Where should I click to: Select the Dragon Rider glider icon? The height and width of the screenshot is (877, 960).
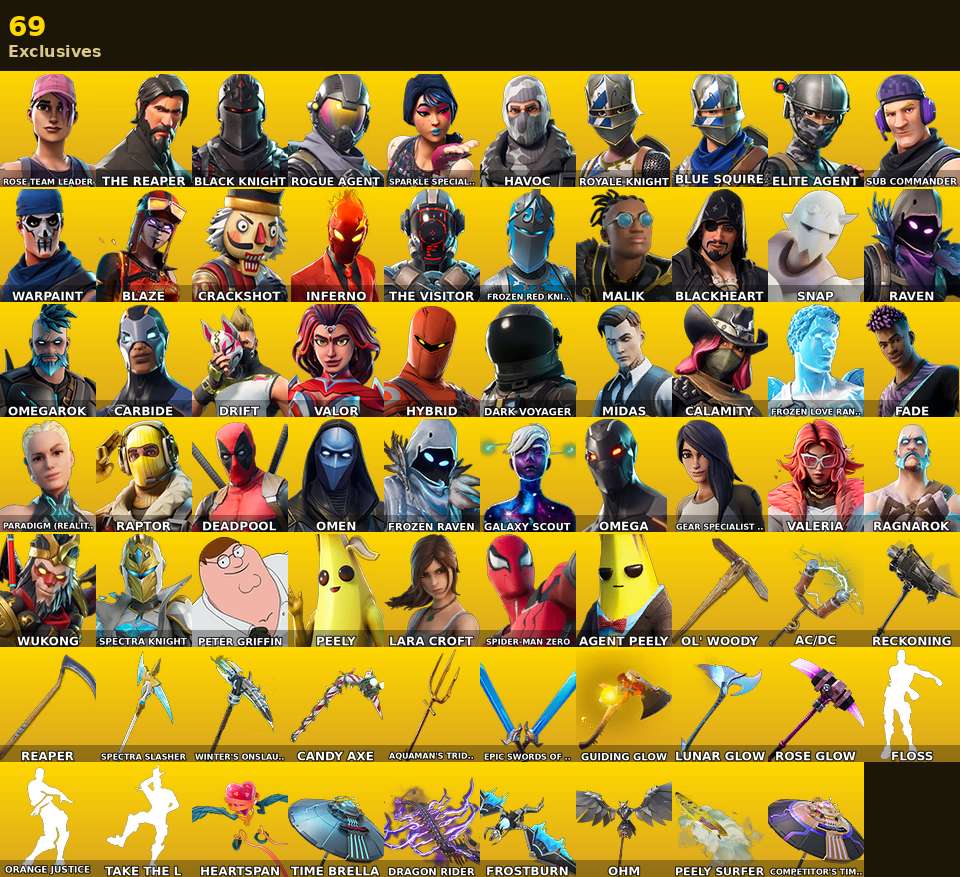[432, 820]
